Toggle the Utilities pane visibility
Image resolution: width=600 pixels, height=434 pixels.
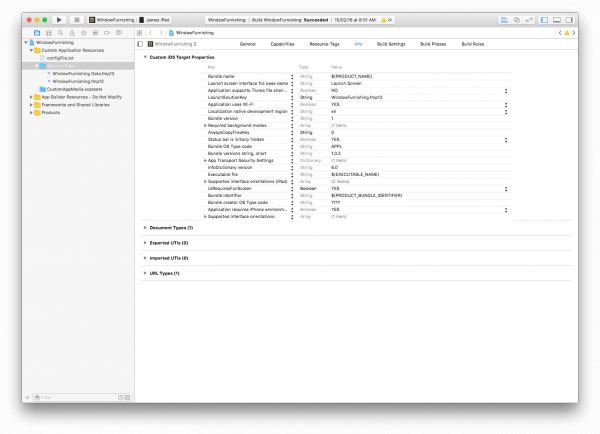click(569, 20)
